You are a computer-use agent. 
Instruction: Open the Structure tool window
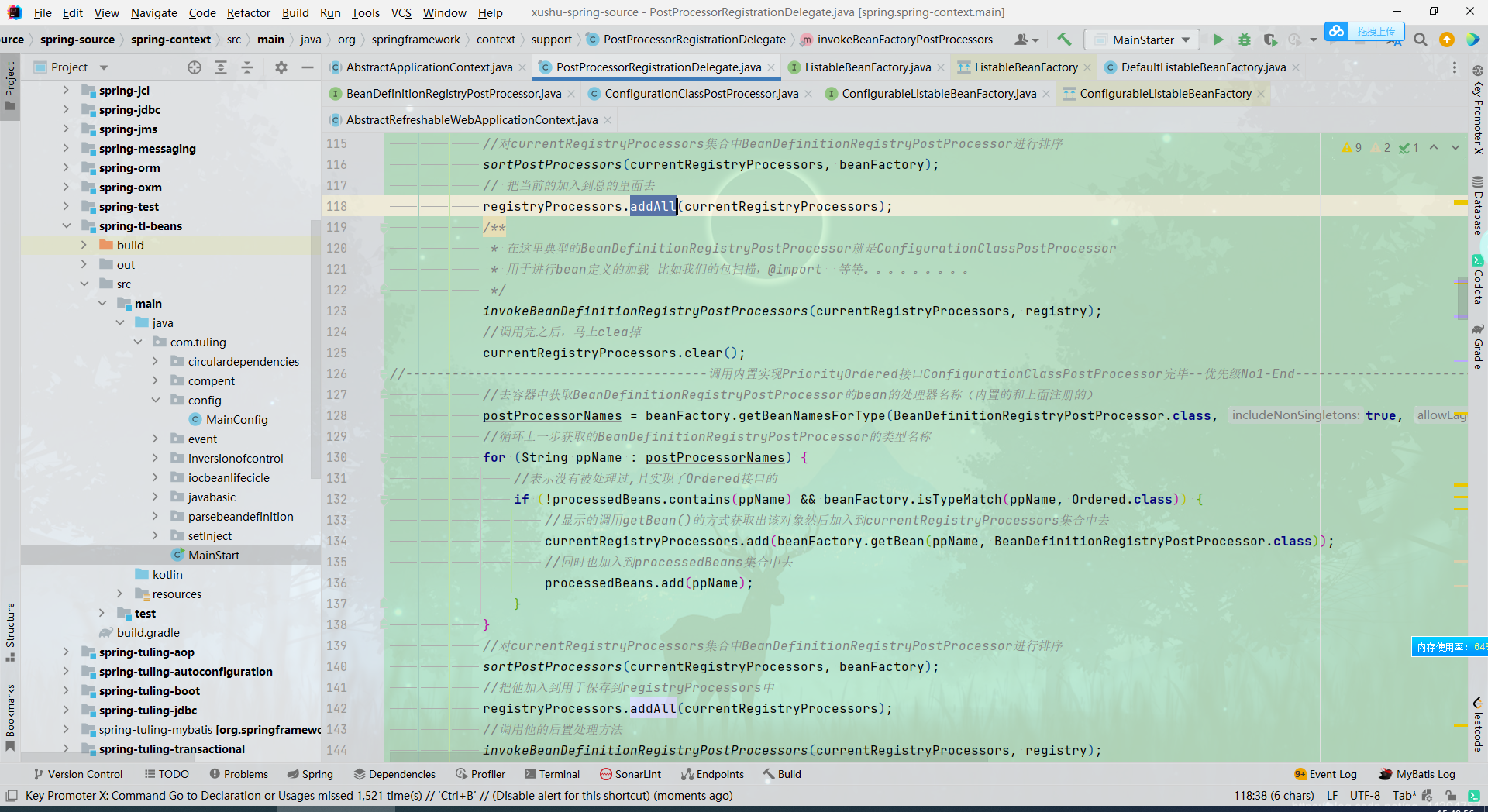[x=10, y=631]
